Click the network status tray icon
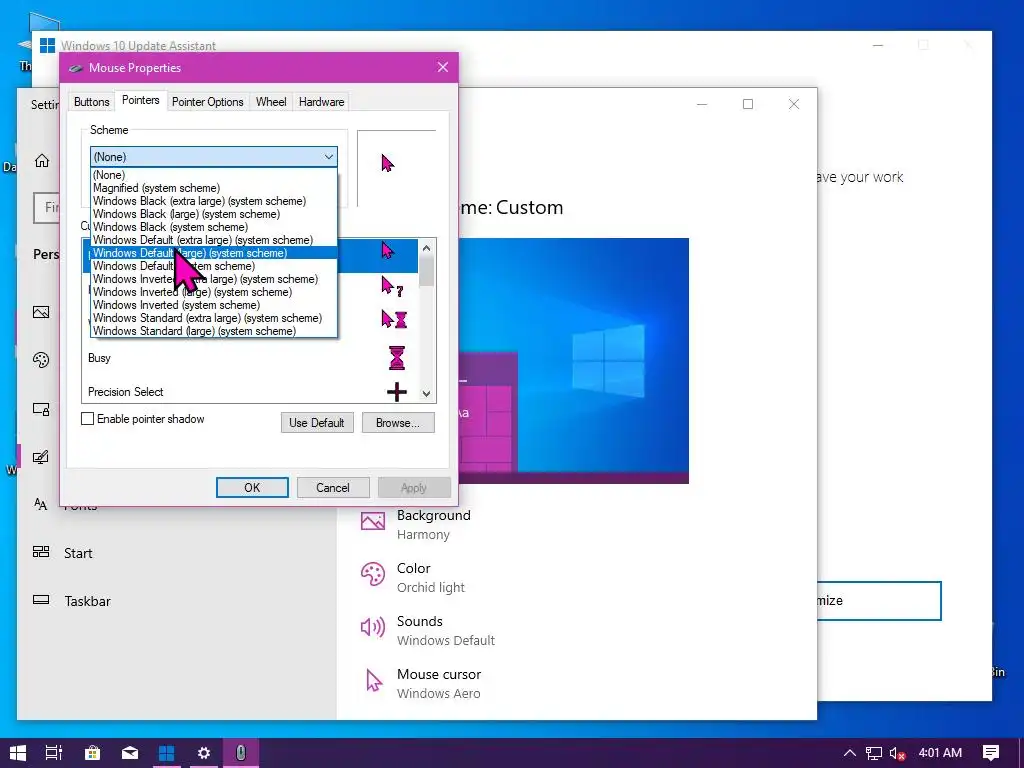The height and width of the screenshot is (768, 1024). point(873,753)
